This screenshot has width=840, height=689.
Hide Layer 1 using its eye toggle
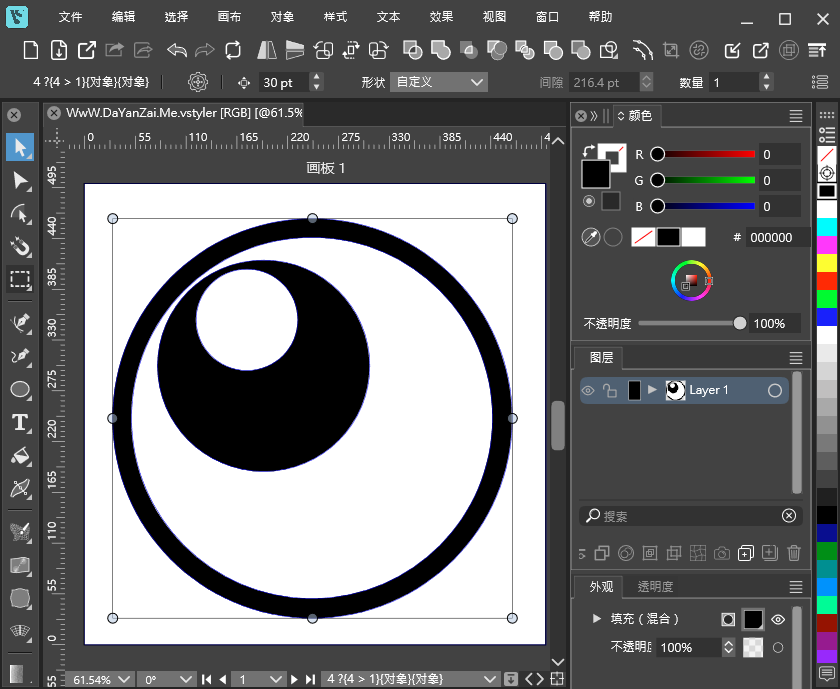coord(589,390)
